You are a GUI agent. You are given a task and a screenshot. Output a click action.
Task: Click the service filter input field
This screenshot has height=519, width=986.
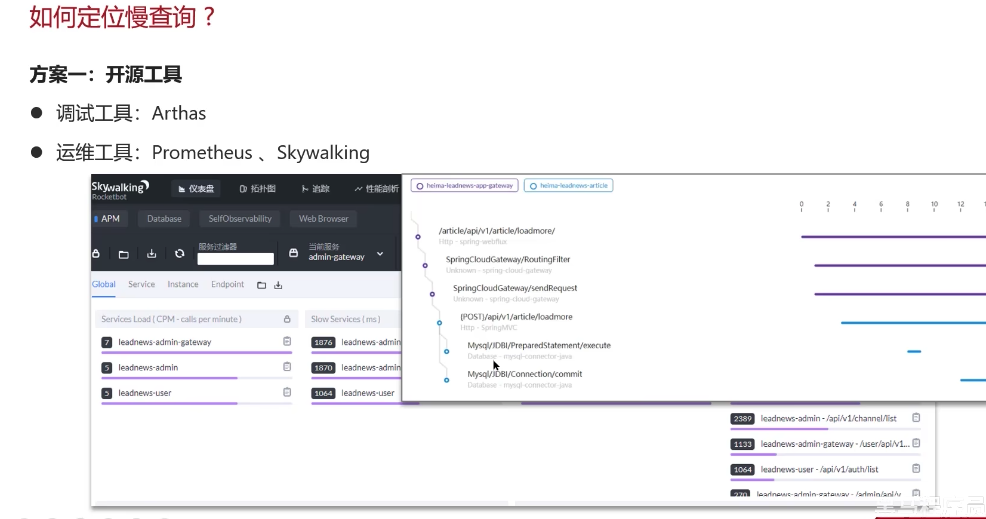tap(236, 259)
